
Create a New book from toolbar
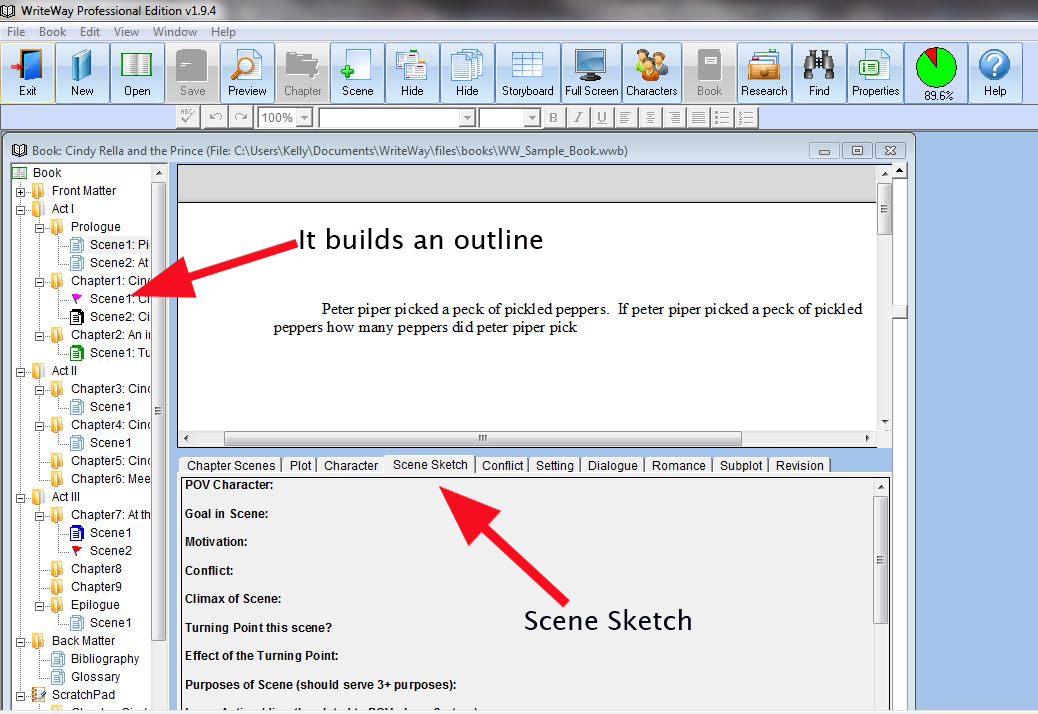coord(82,73)
